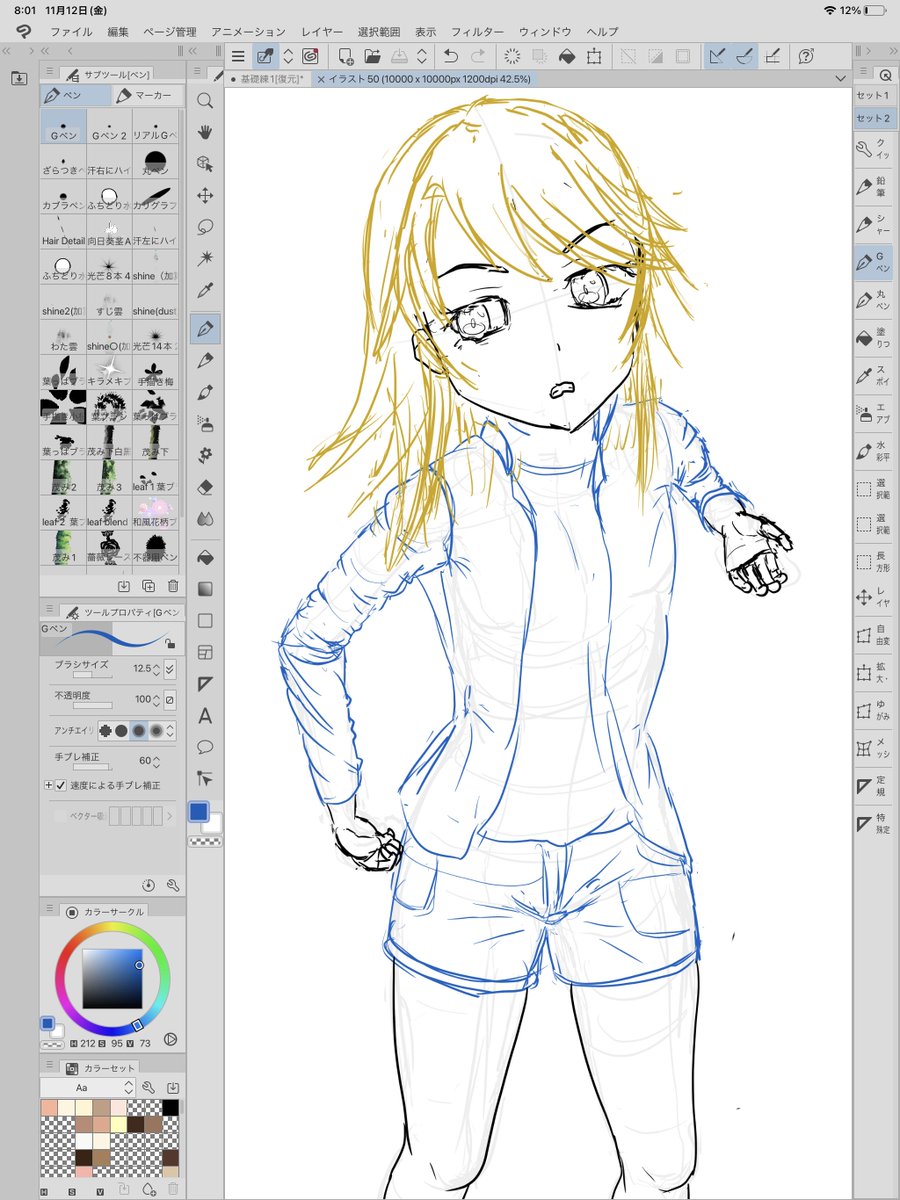Select the Fill bucket tool
Image resolution: width=900 pixels, height=1200 pixels.
205,556
